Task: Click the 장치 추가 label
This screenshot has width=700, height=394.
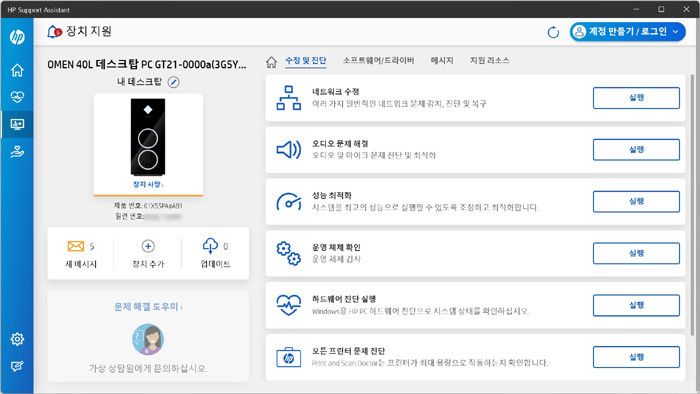Action: coord(148,264)
